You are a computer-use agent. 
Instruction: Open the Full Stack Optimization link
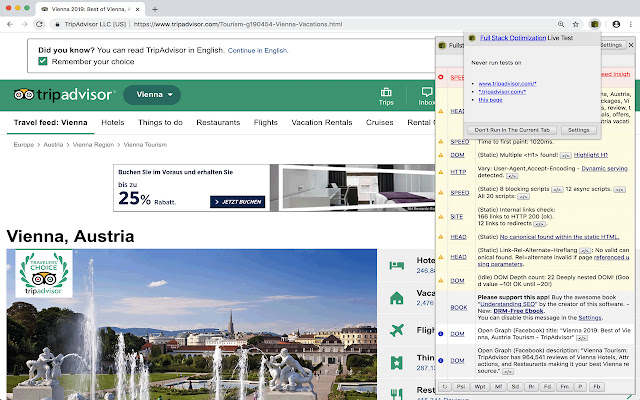coord(513,38)
